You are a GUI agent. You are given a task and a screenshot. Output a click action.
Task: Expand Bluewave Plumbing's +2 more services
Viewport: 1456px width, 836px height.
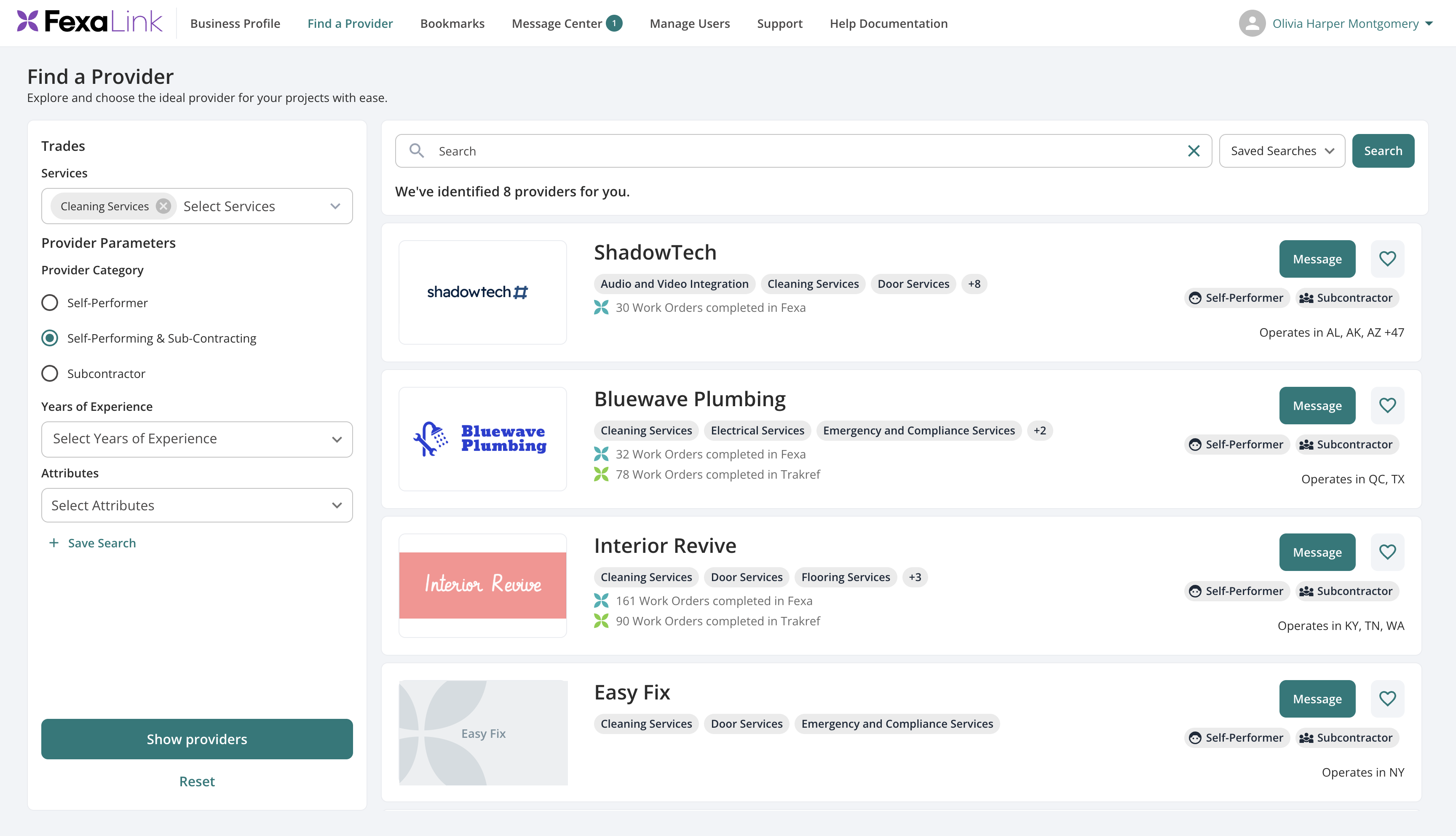(x=1039, y=431)
